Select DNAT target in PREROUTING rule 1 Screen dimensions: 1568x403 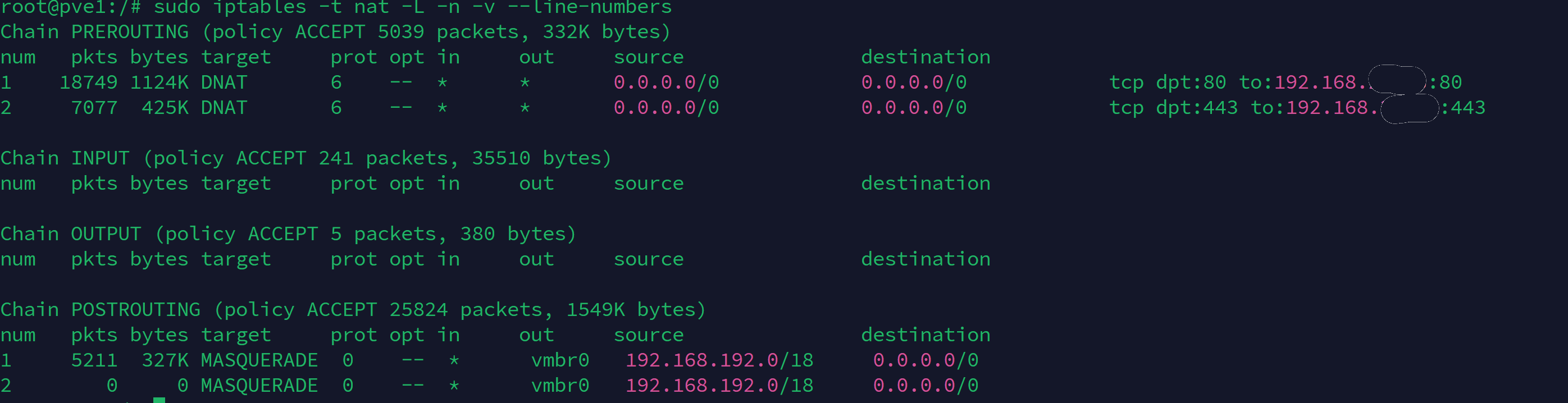[x=224, y=82]
